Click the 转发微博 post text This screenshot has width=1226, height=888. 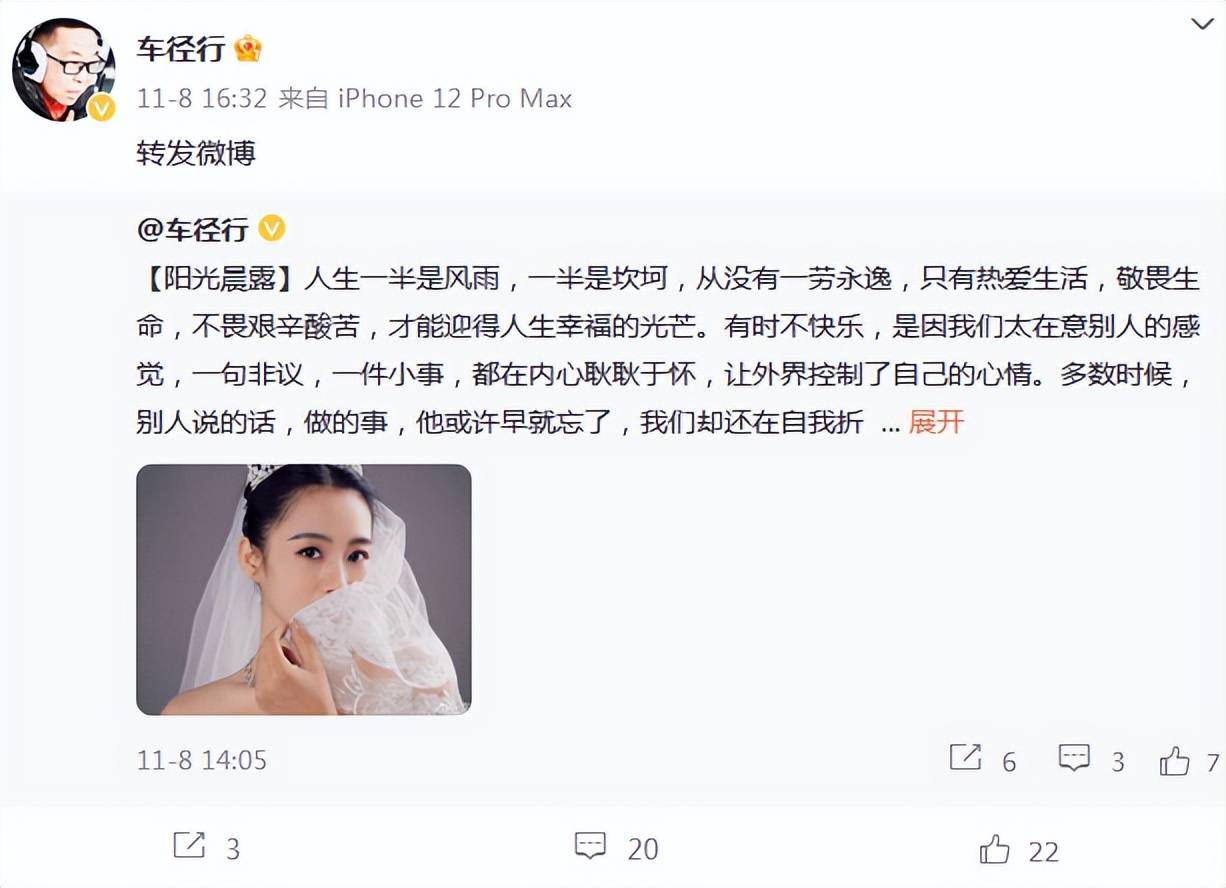tap(196, 153)
